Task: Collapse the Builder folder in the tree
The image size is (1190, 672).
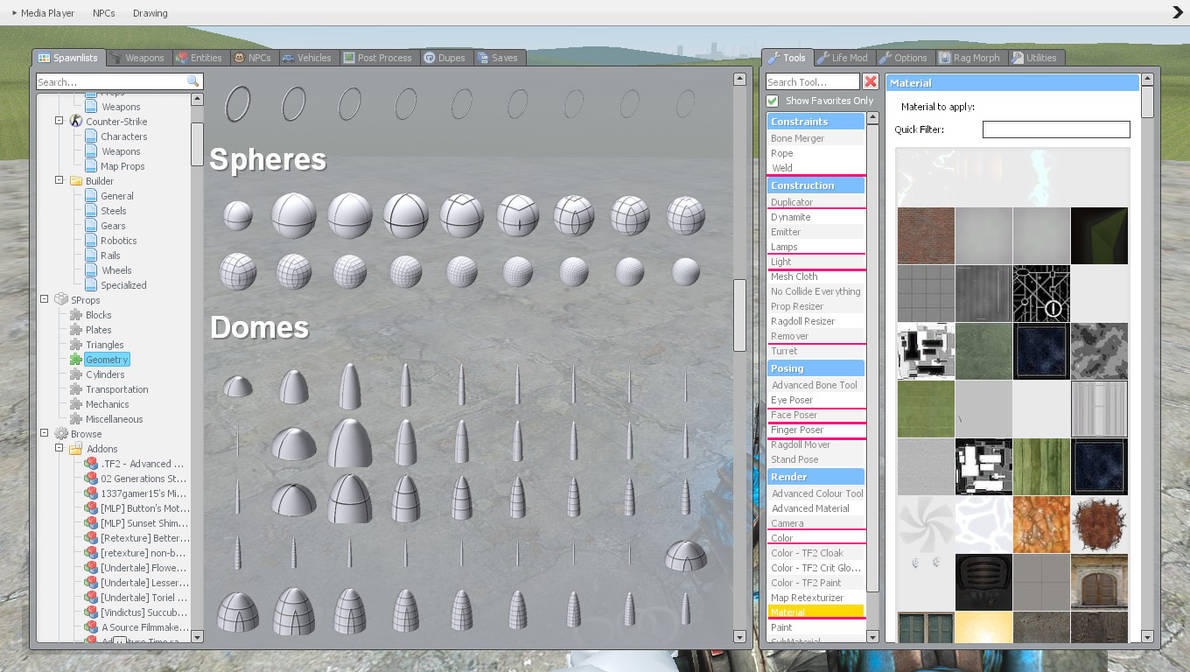Action: point(58,181)
